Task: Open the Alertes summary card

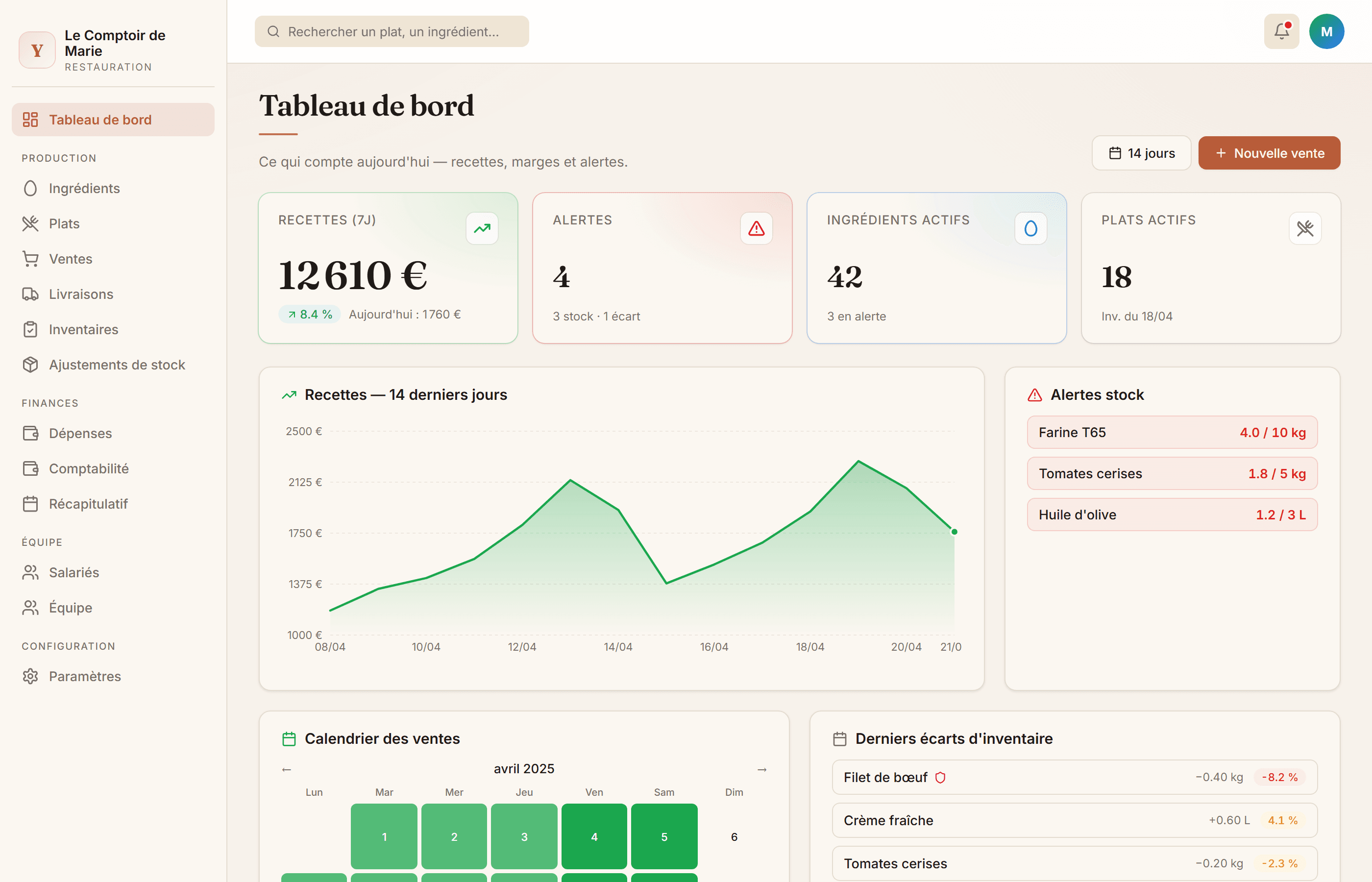Action: click(x=662, y=268)
